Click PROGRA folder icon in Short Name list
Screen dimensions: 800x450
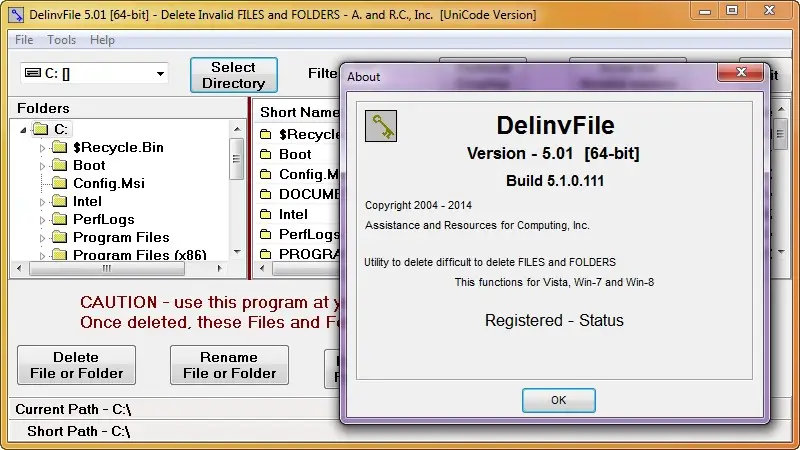pos(265,254)
